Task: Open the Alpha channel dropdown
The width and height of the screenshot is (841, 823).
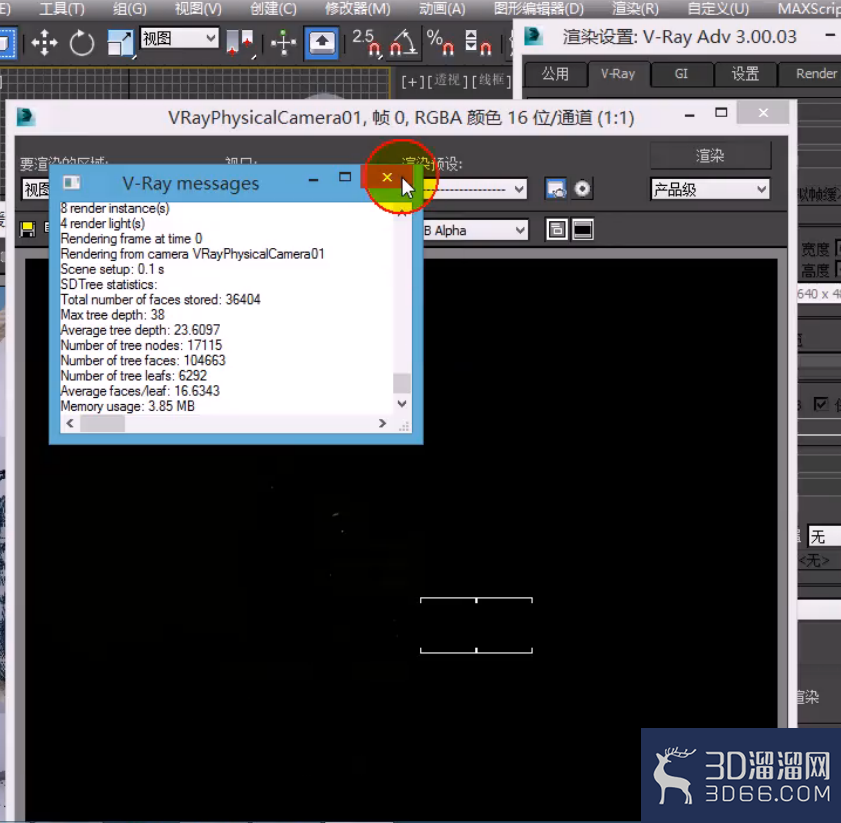Action: click(475, 231)
